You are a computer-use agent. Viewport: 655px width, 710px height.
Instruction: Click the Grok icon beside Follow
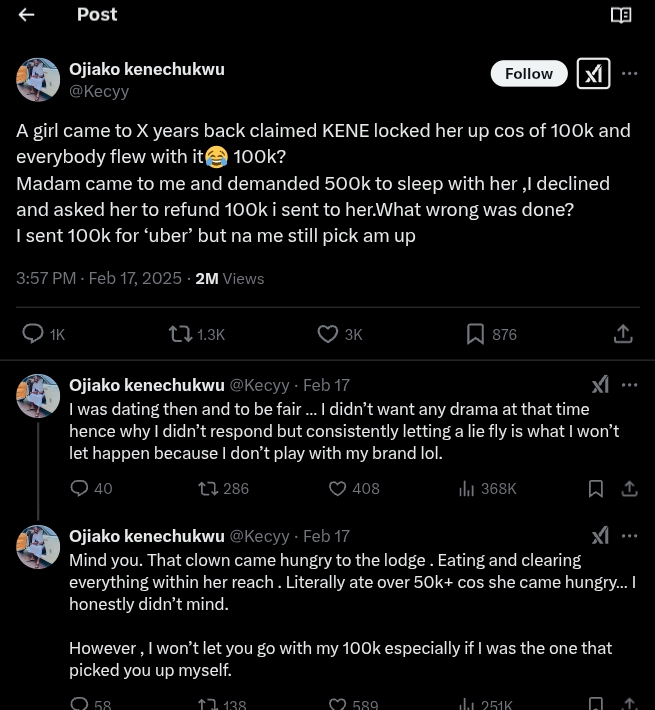593,73
